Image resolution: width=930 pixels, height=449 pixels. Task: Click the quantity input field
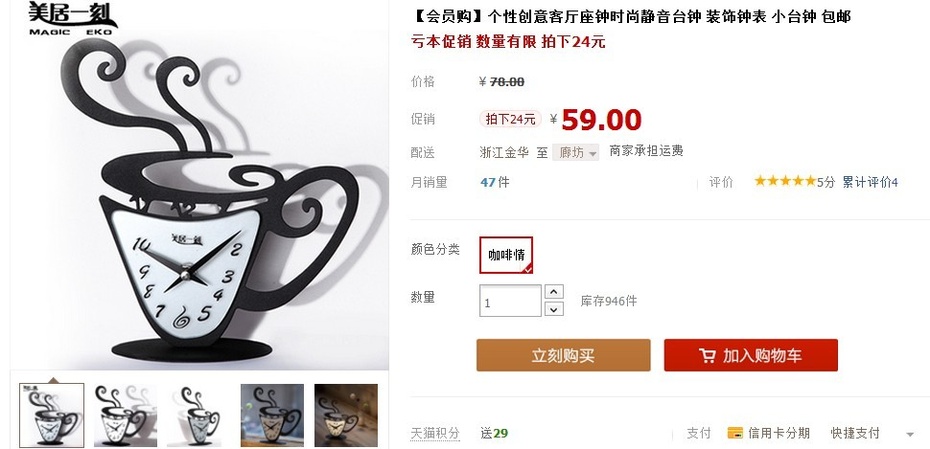point(511,301)
